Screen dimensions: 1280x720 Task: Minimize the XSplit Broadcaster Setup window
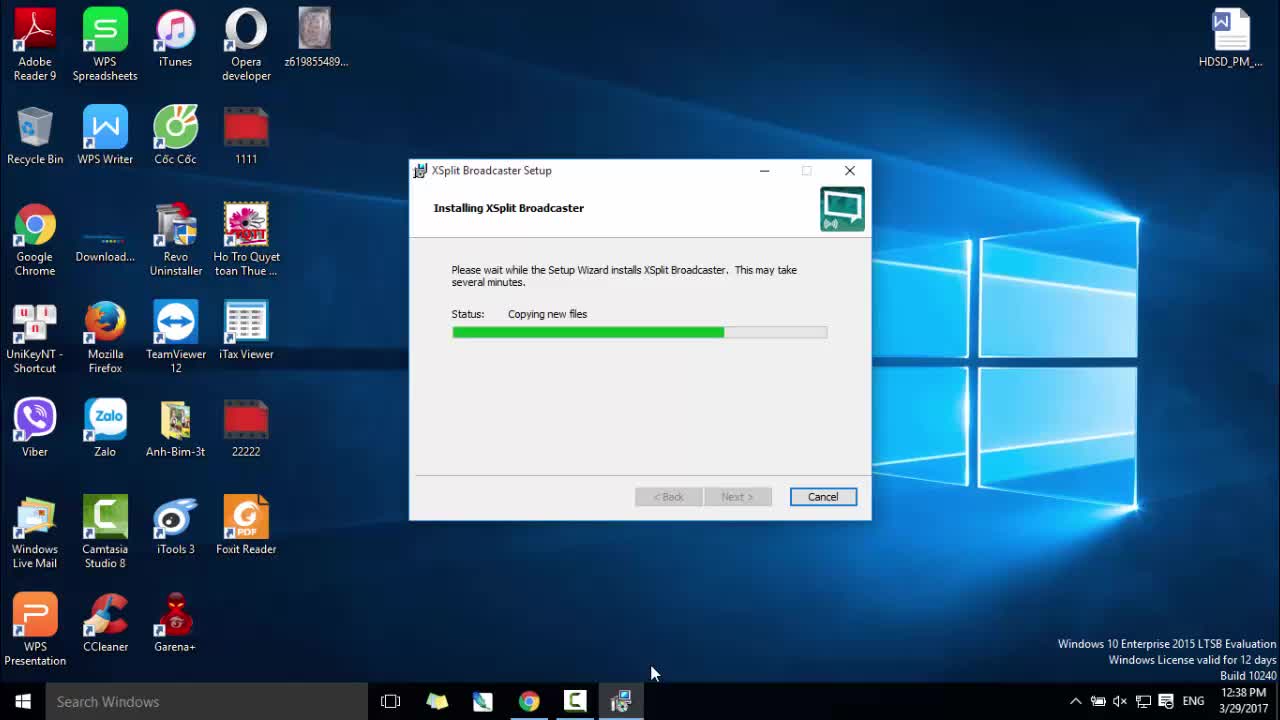(764, 171)
